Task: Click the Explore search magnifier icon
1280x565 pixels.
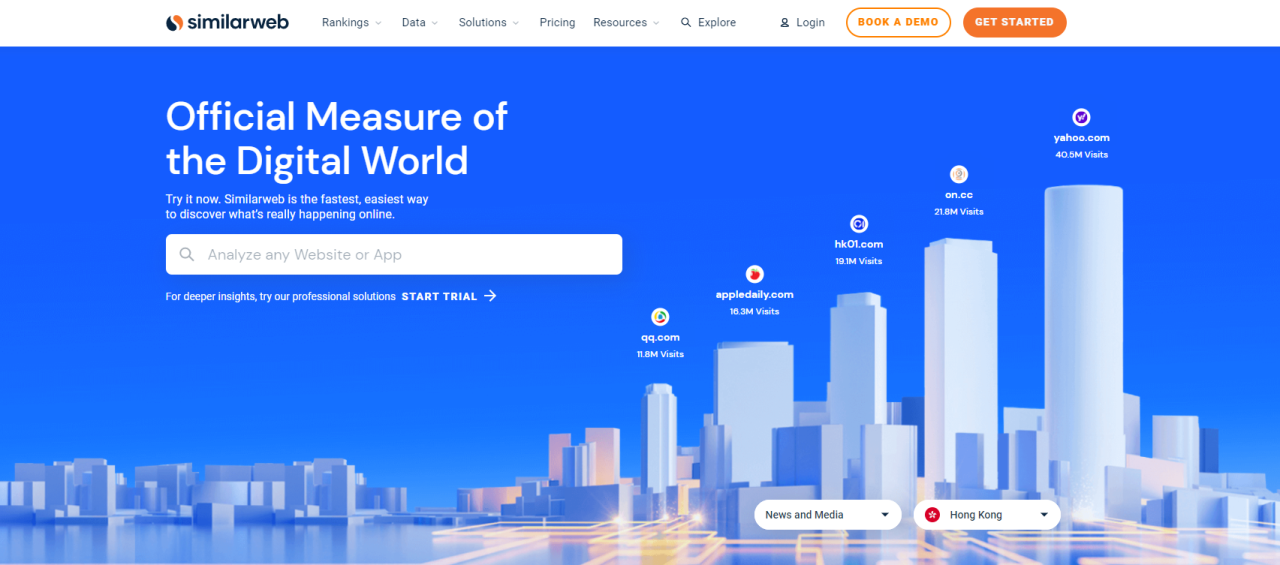Action: (686, 22)
